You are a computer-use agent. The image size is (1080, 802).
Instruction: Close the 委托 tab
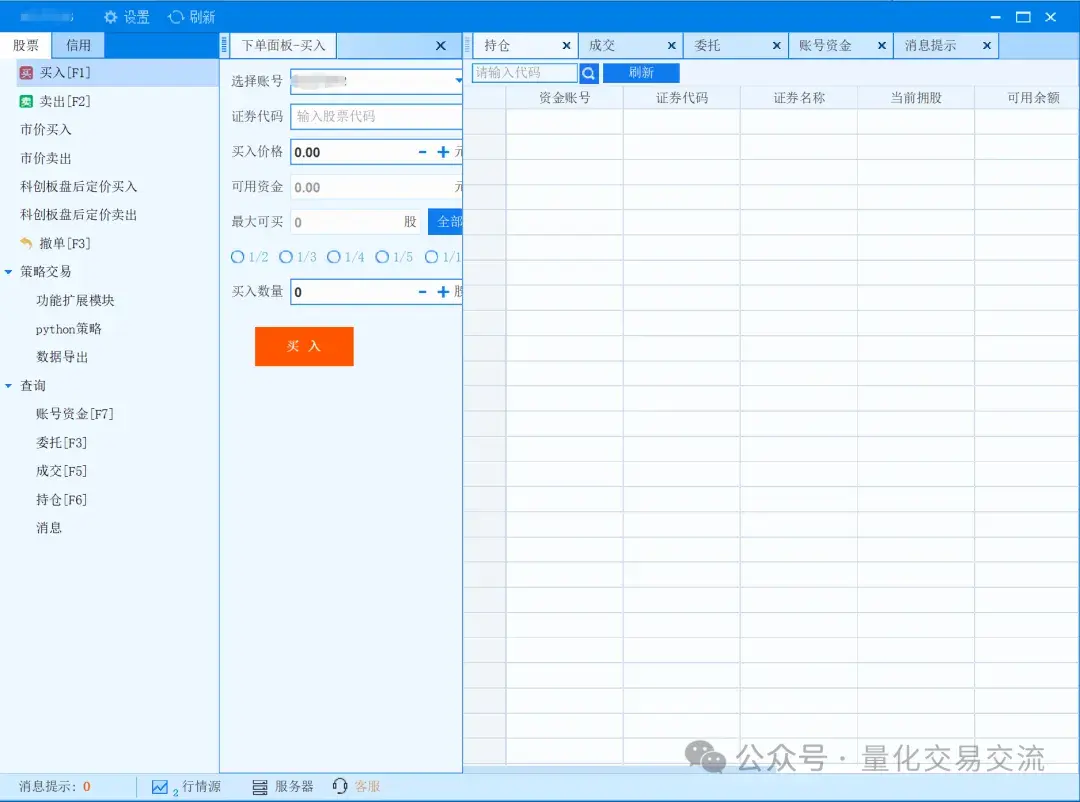click(x=776, y=45)
